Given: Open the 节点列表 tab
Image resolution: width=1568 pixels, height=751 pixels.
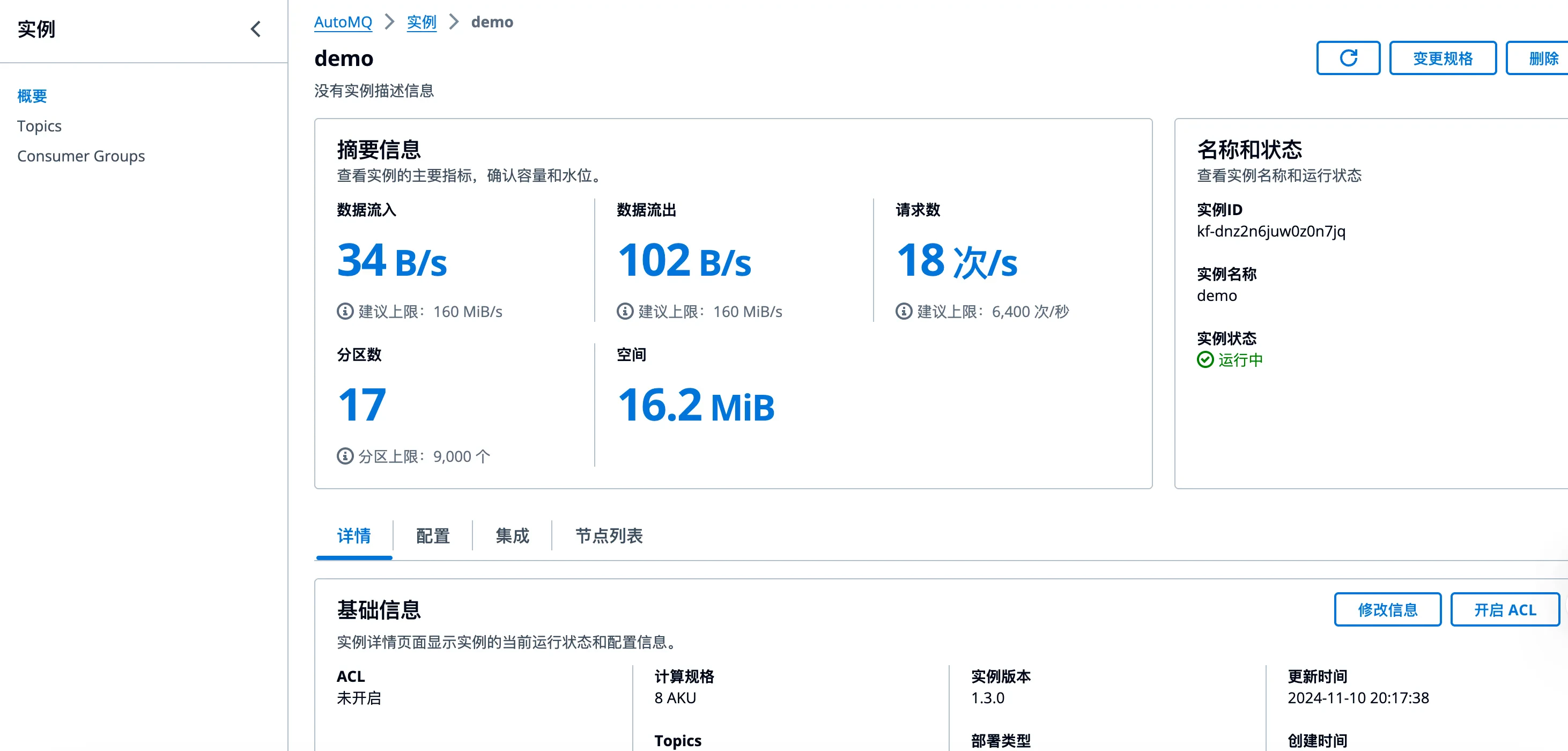Looking at the screenshot, I should [x=608, y=535].
